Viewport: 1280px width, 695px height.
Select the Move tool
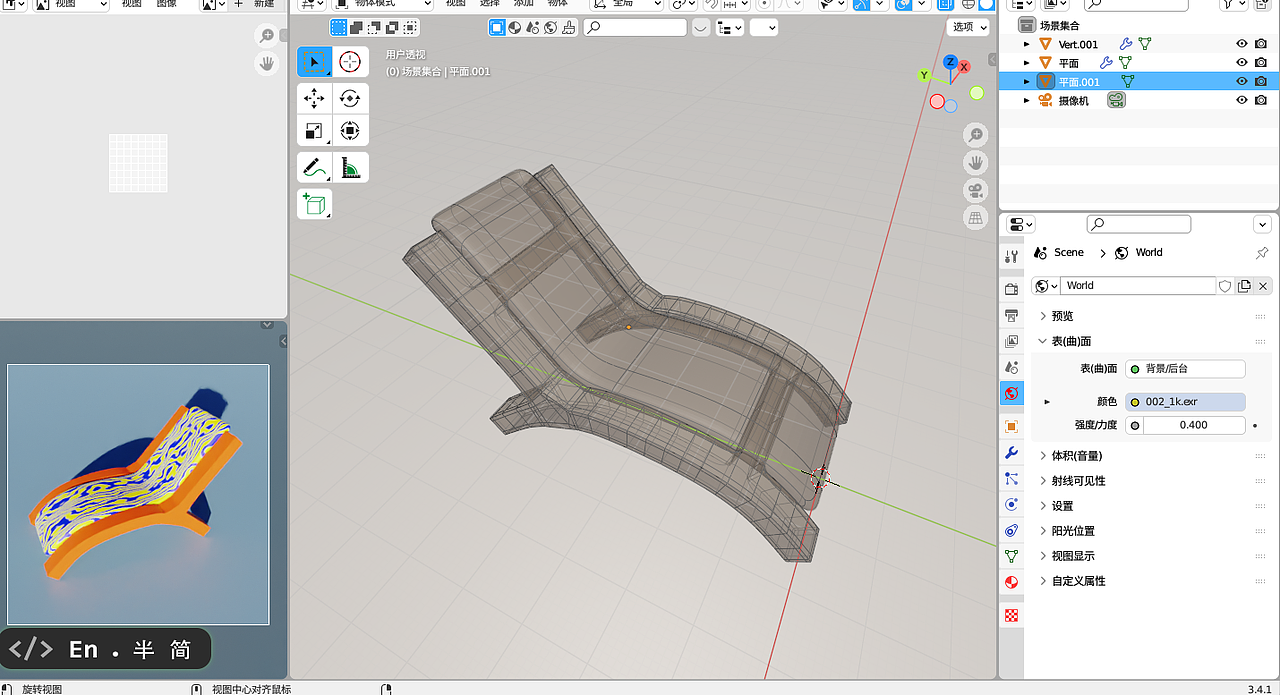pos(314,98)
